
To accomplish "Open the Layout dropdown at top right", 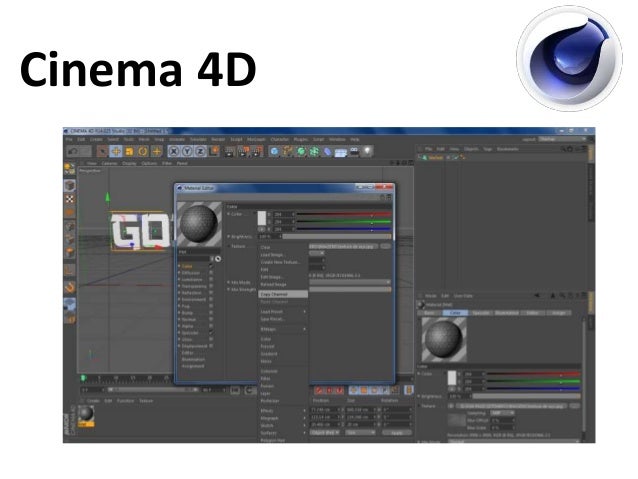I will (562, 139).
